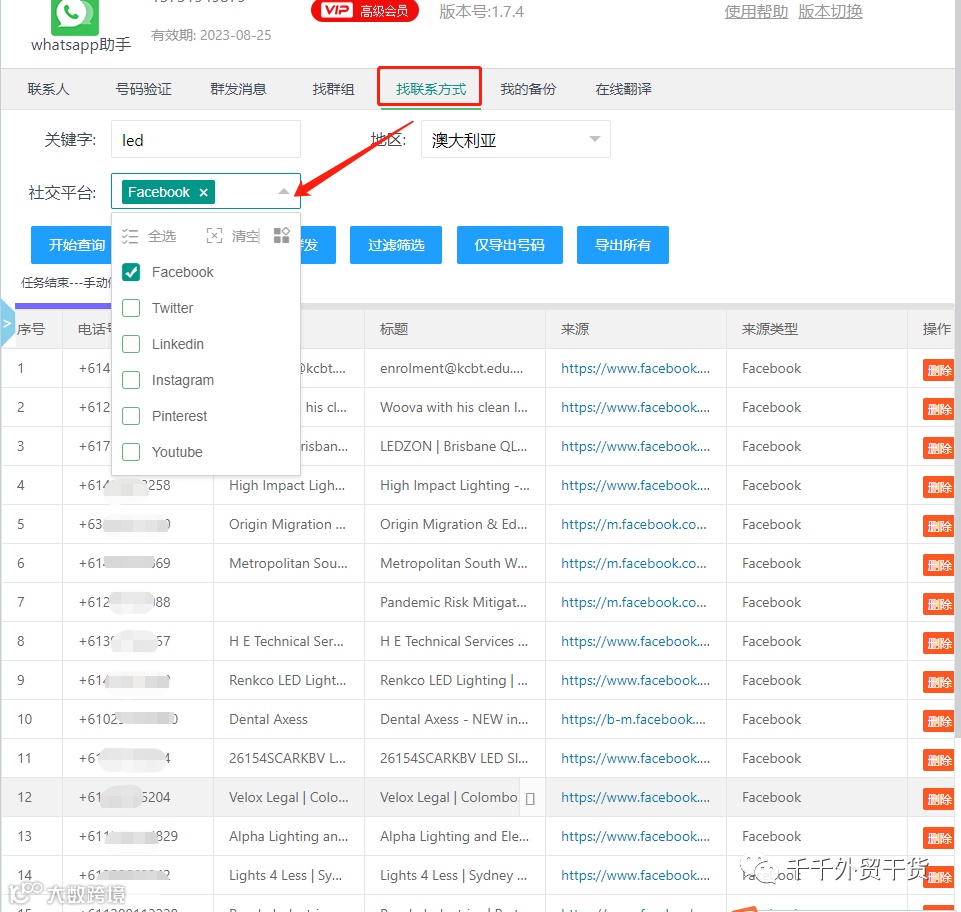Open the source link for enrolment@kcbt.edu row
Image resolution: width=961 pixels, height=912 pixels.
click(x=635, y=368)
